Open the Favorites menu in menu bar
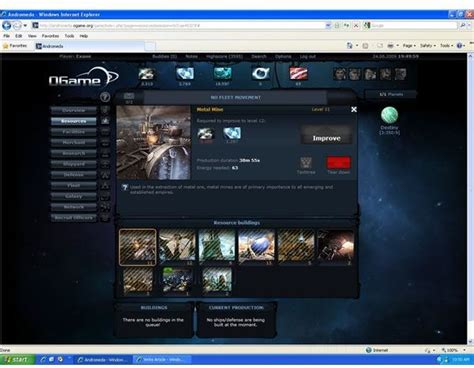The image size is (474, 368). click(50, 36)
